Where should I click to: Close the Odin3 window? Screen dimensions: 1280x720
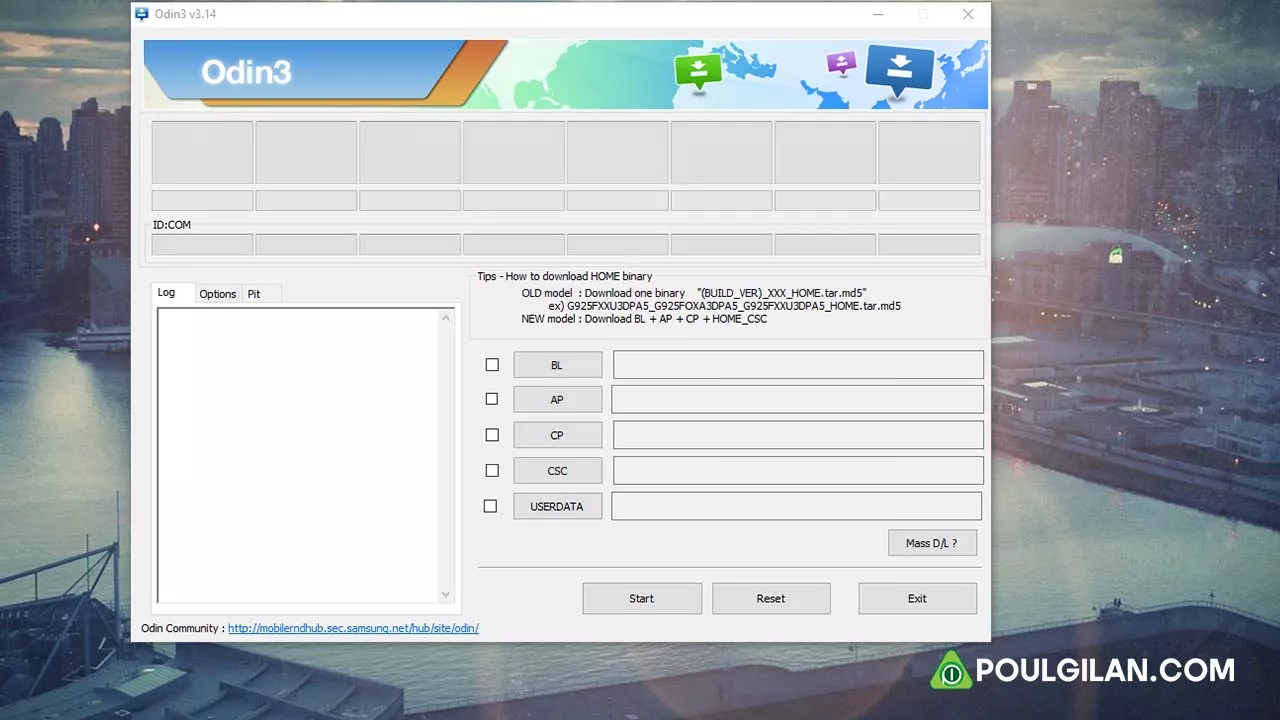click(968, 14)
